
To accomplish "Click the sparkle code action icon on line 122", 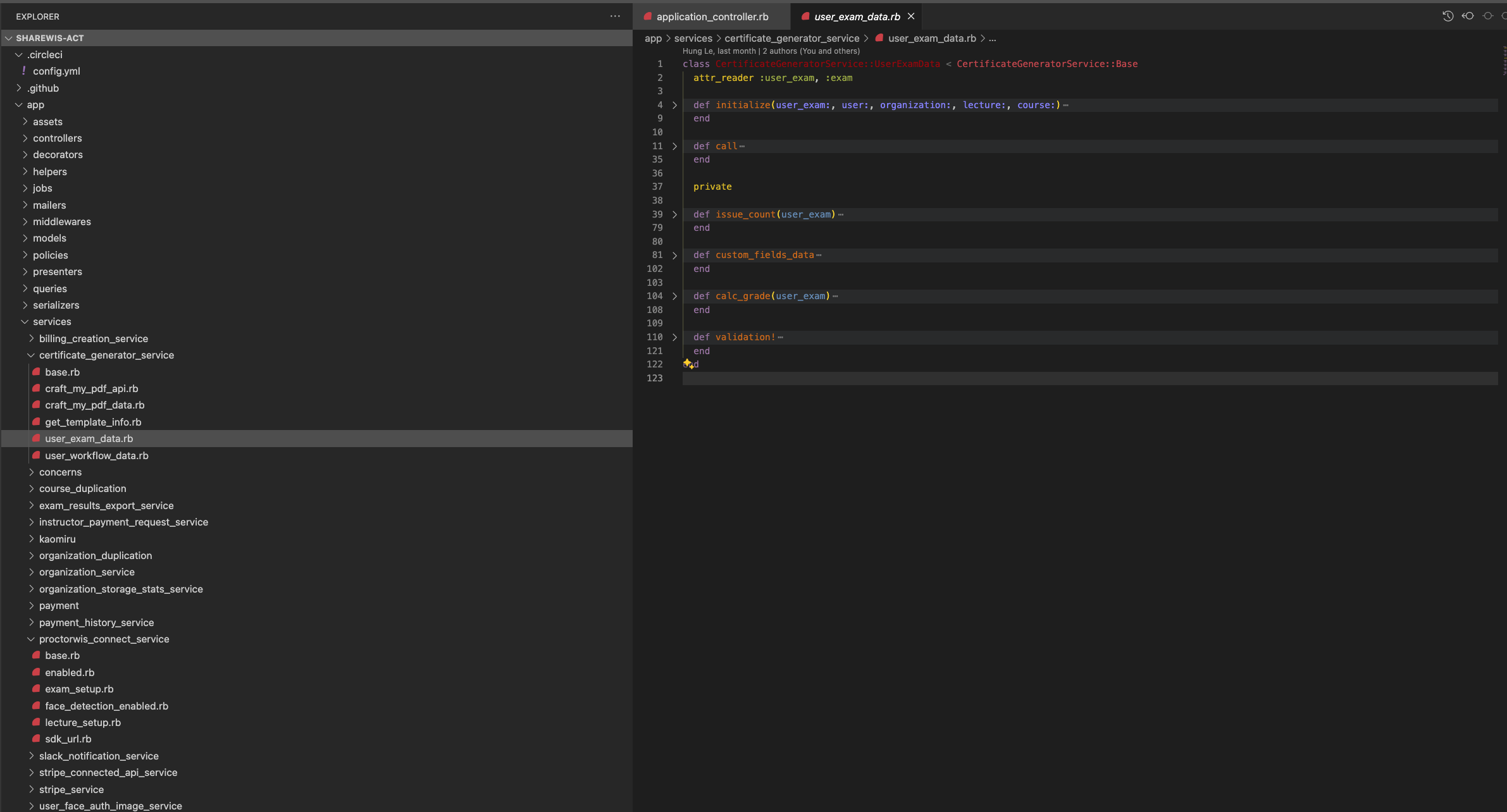I will pos(688,364).
